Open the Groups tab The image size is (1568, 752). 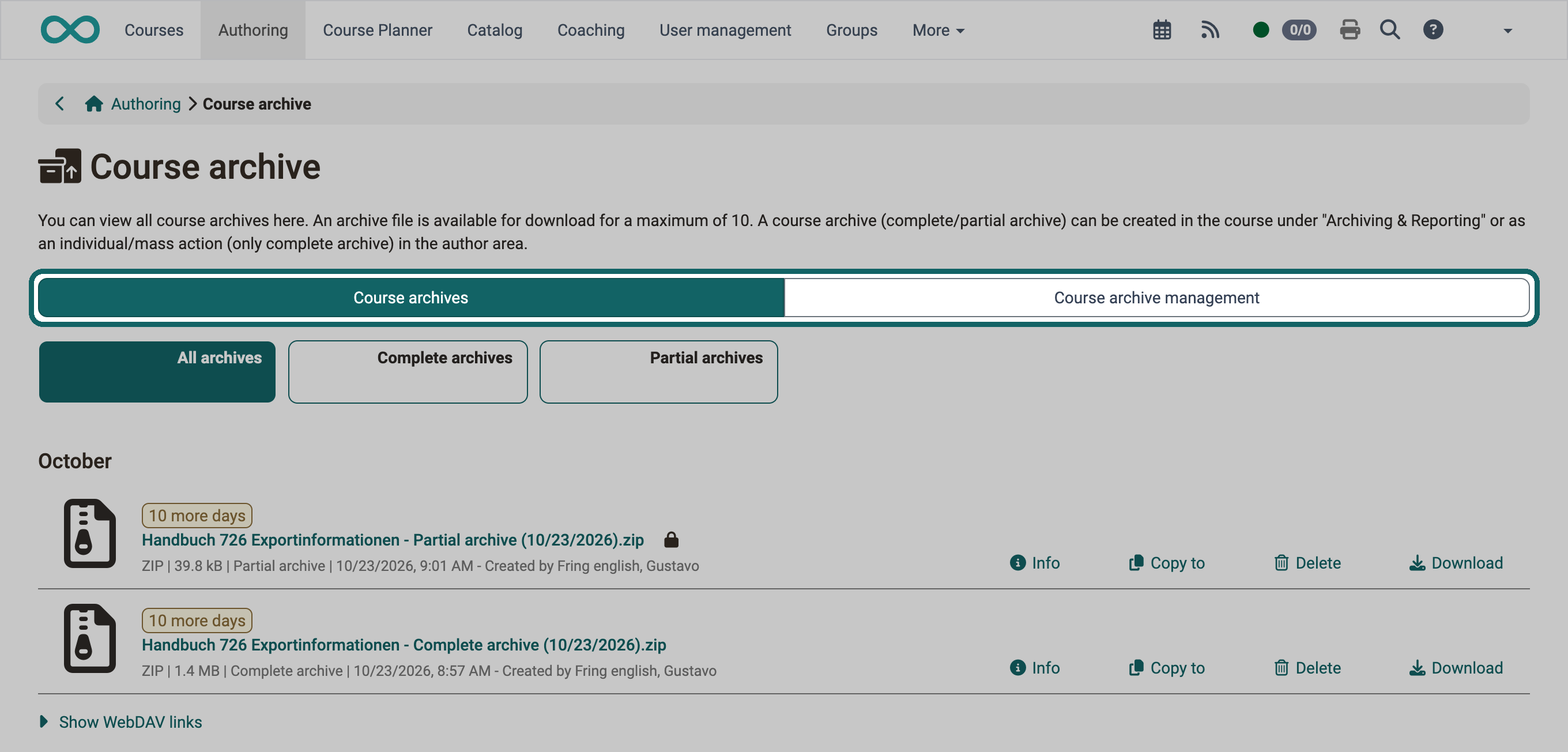pos(851,30)
